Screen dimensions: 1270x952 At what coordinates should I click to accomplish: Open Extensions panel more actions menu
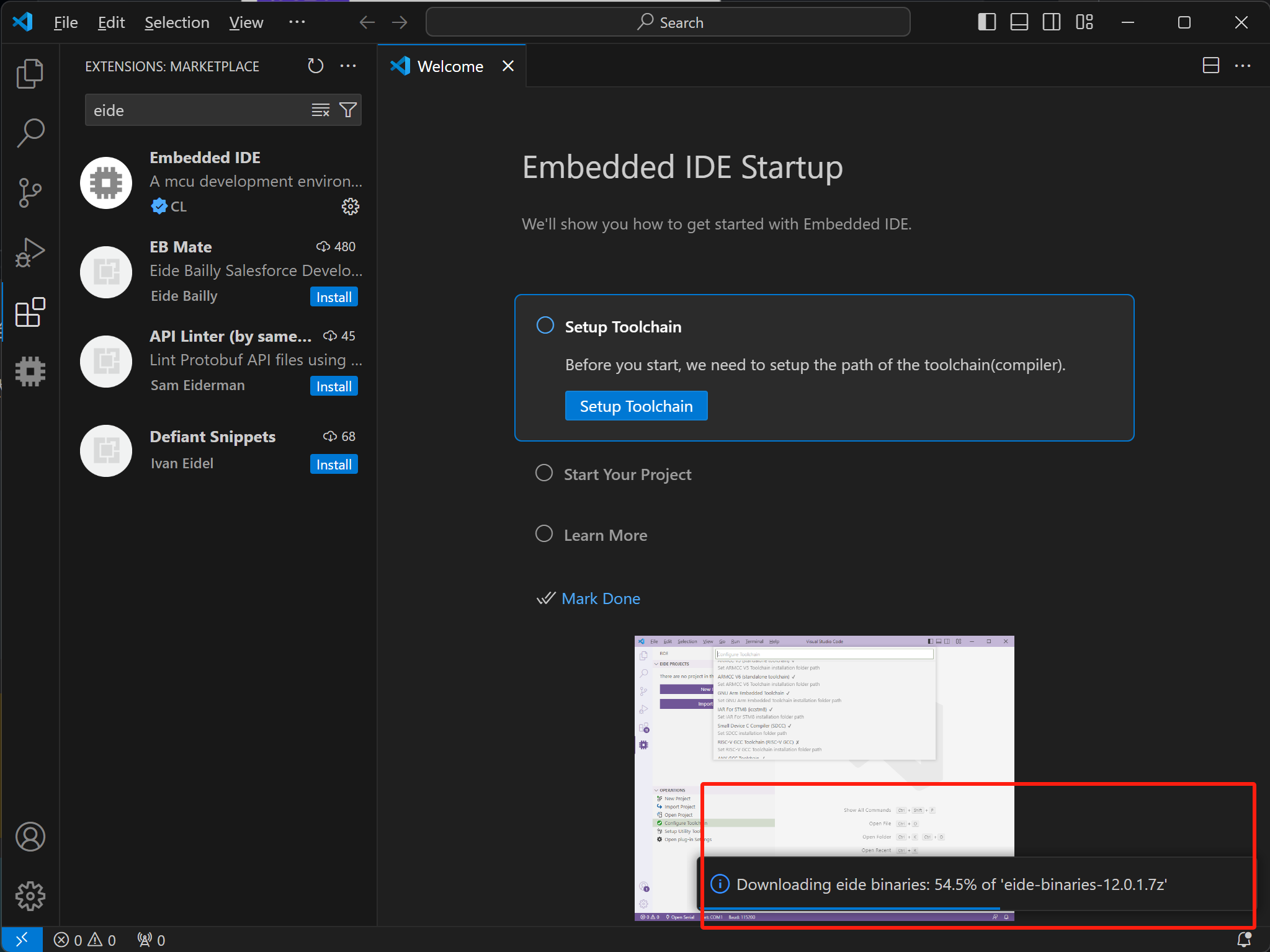348,66
